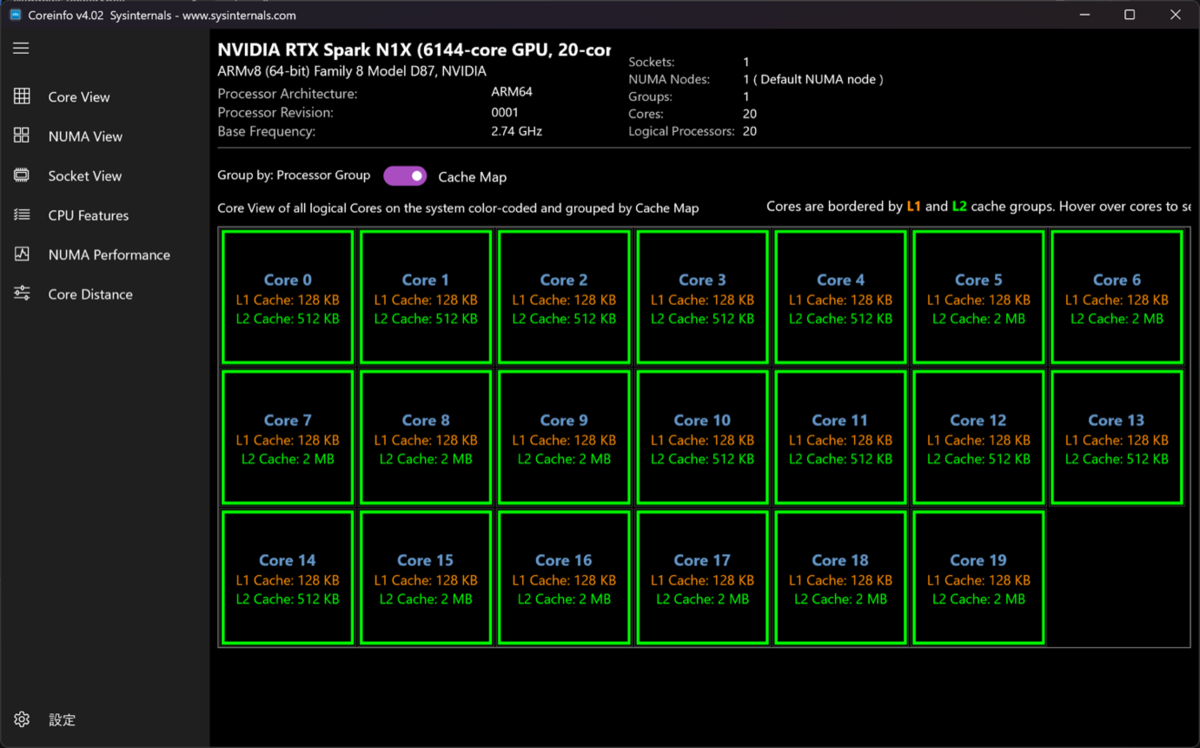Switch to Socket View
Viewport: 1200px width, 748px height.
[105, 176]
